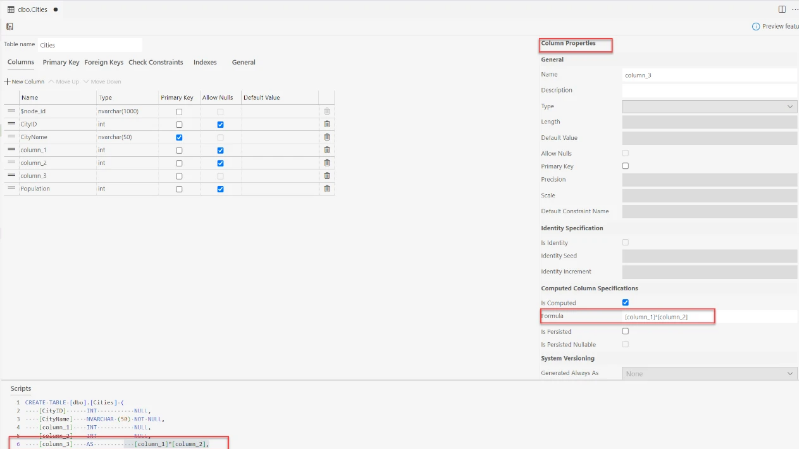Click the publish changes icon below the tab
This screenshot has height=449, width=799.
point(10,27)
